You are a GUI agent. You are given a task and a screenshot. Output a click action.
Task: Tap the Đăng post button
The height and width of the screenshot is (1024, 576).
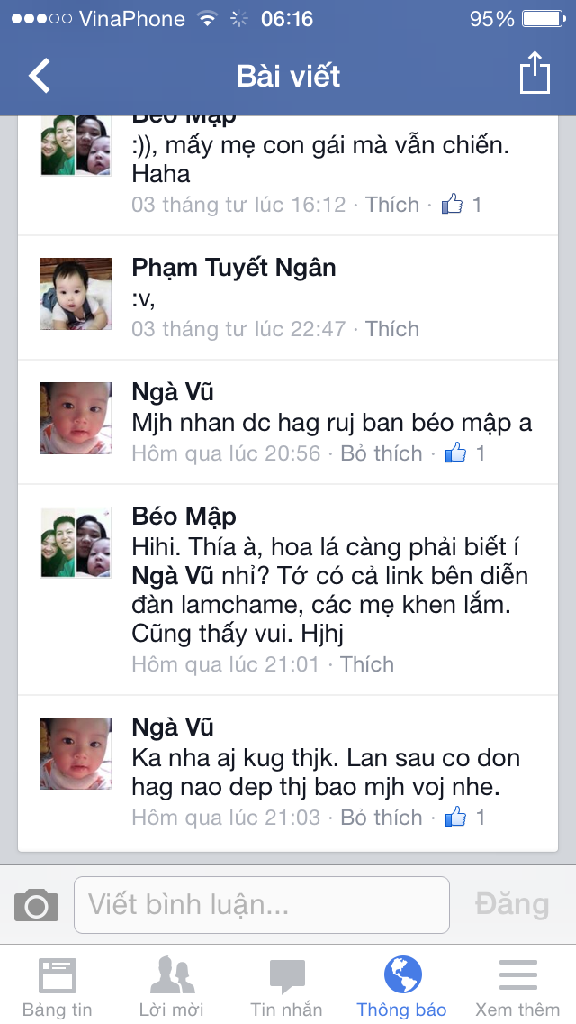pyautogui.click(x=512, y=904)
